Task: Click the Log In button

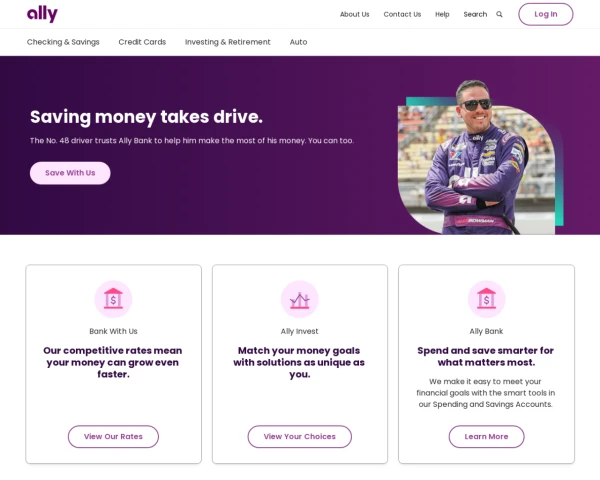Action: 546,14
